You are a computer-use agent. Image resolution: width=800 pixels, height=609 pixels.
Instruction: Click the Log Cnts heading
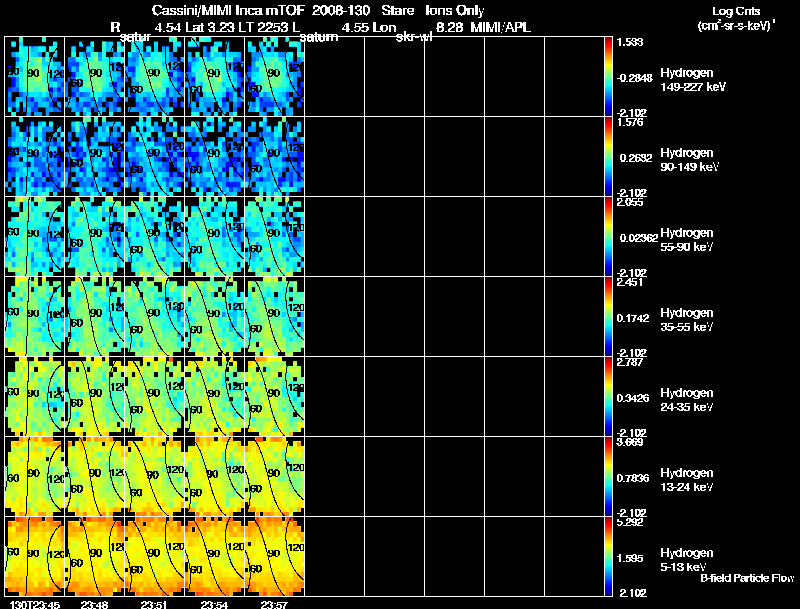736,11
